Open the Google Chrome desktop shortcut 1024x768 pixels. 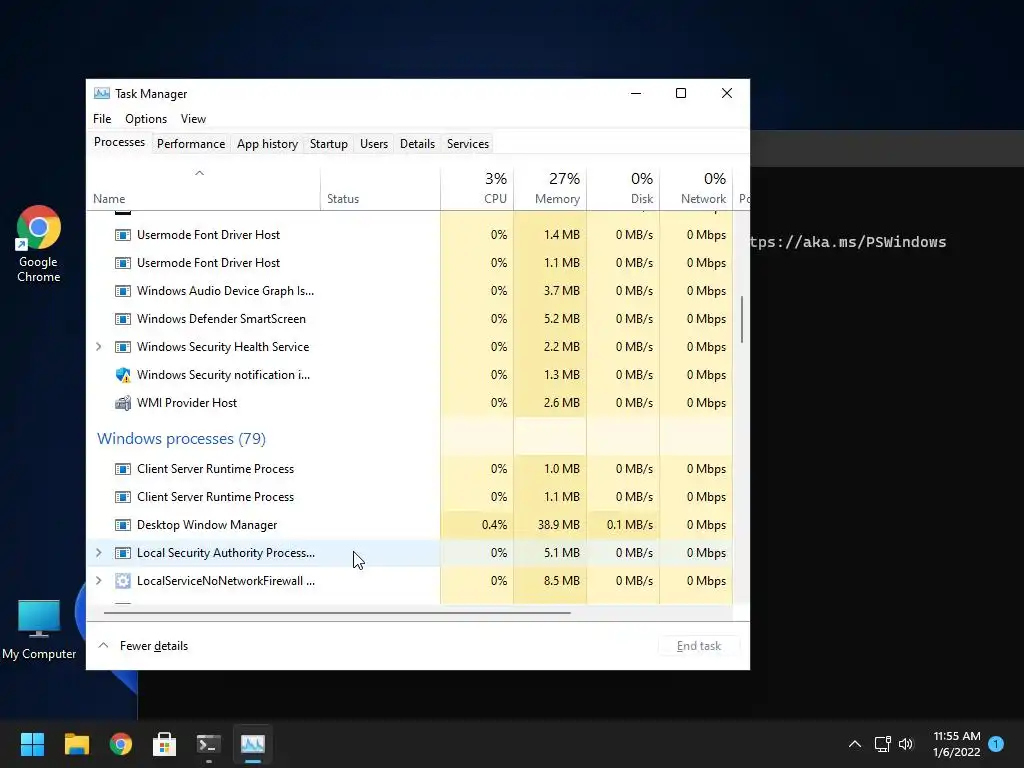(x=39, y=244)
